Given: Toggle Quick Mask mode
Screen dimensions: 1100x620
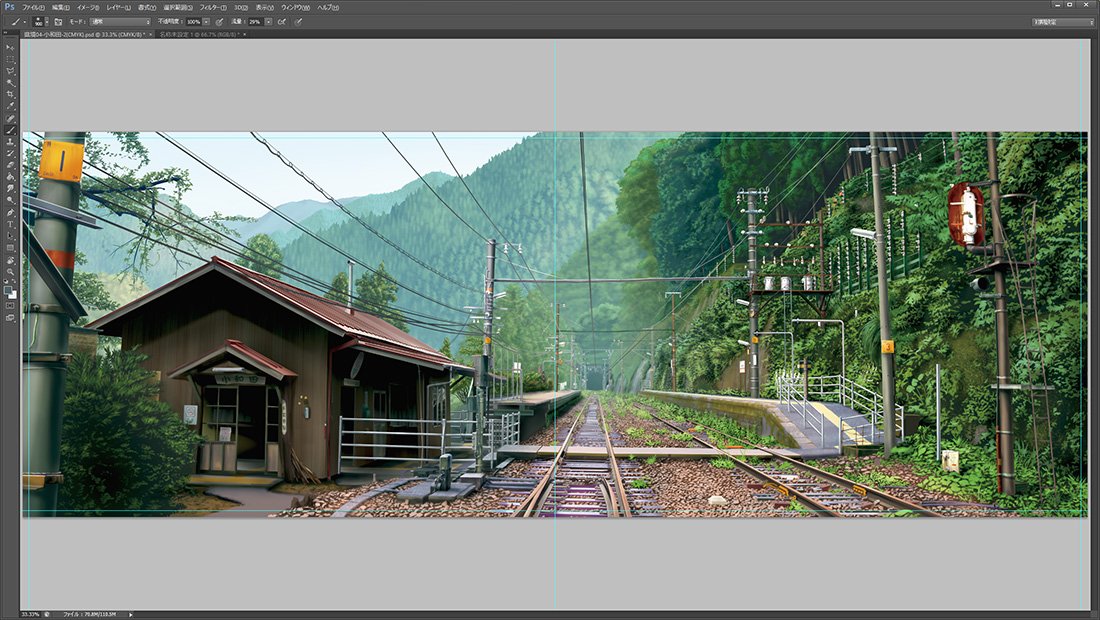Looking at the screenshot, I should point(10,305).
